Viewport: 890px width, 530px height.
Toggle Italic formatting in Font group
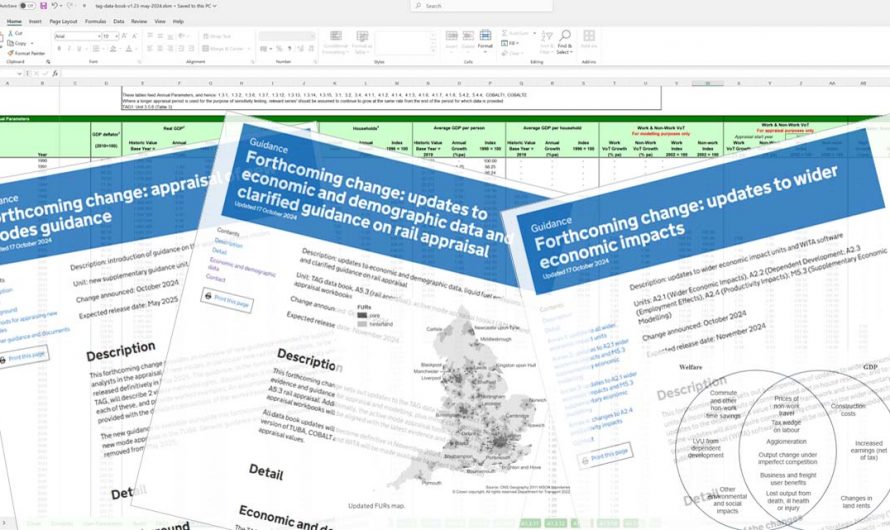click(x=69, y=49)
